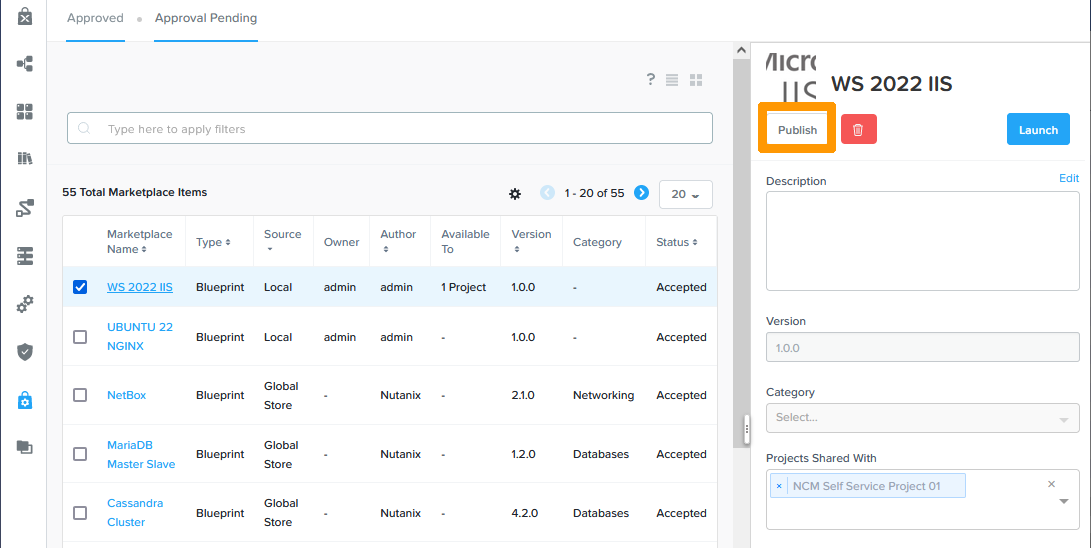Check the UBUNTU 22 NGINX row checkbox
The width and height of the screenshot is (1091, 548).
pyautogui.click(x=80, y=337)
